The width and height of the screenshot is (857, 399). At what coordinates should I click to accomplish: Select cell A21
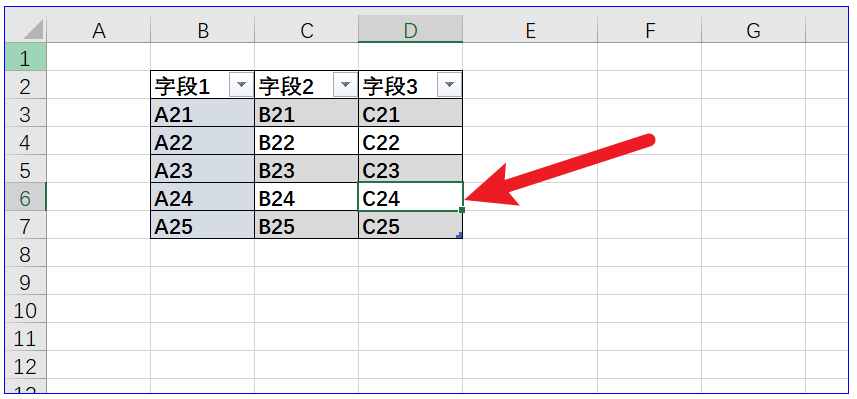click(203, 113)
